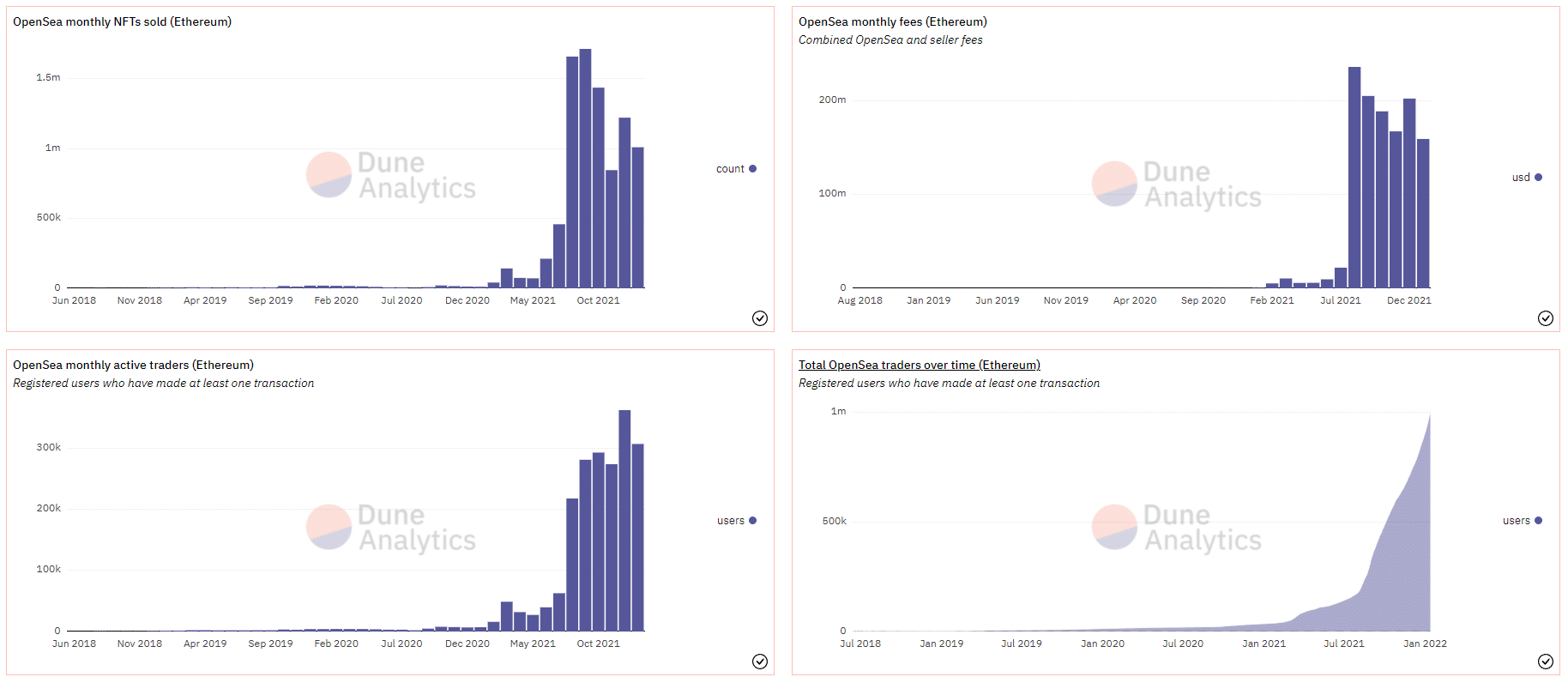The image size is (1568, 683).
Task: Click the 1m label on total traders chart
Action: (x=838, y=411)
